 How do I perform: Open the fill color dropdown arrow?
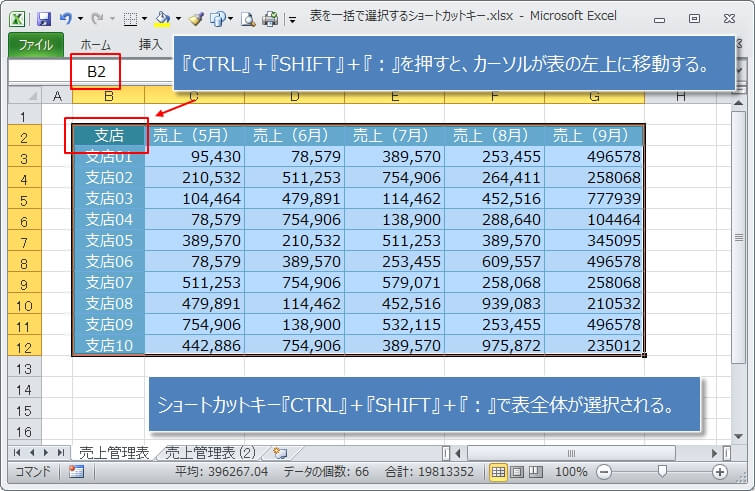[x=178, y=19]
